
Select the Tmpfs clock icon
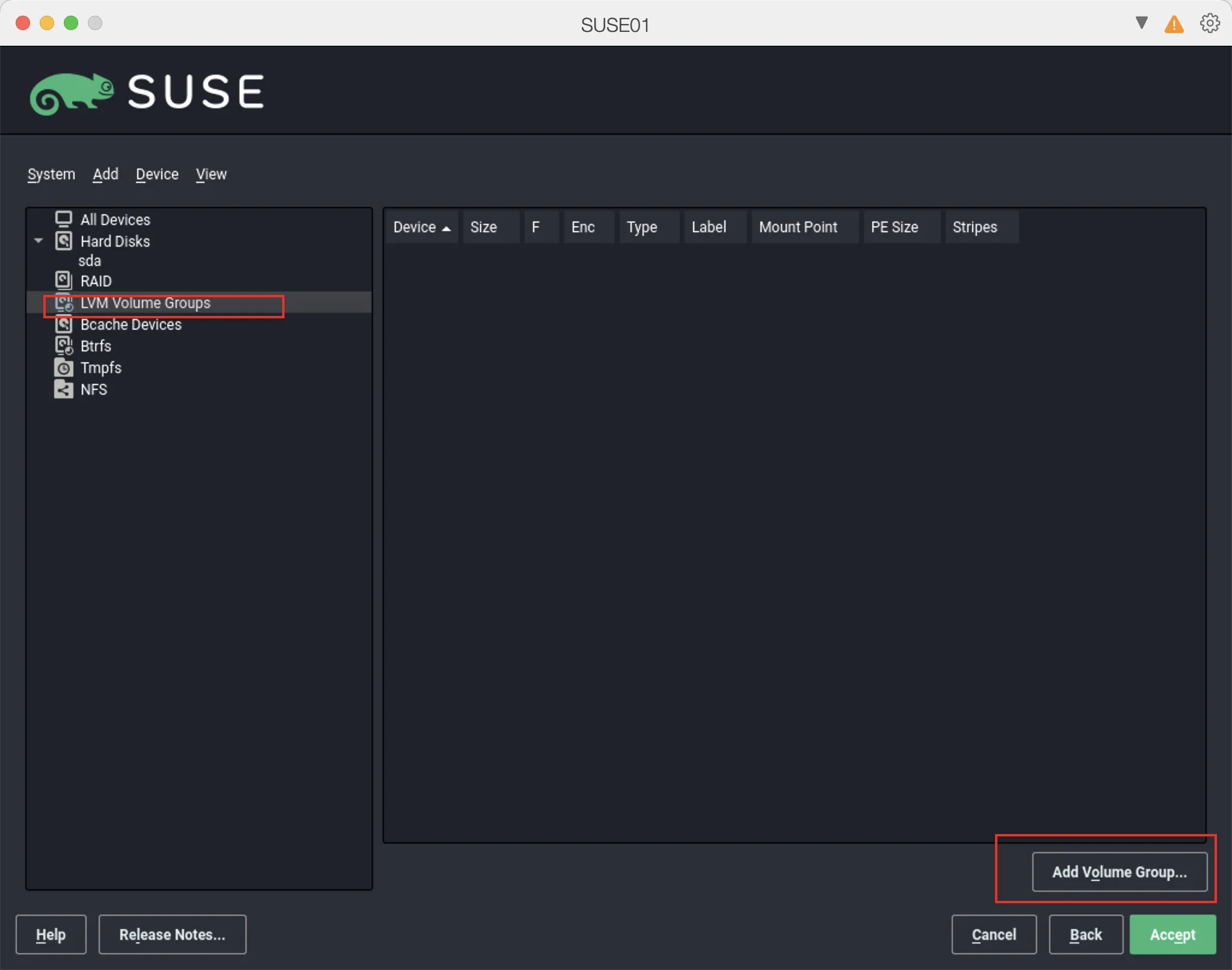point(63,367)
